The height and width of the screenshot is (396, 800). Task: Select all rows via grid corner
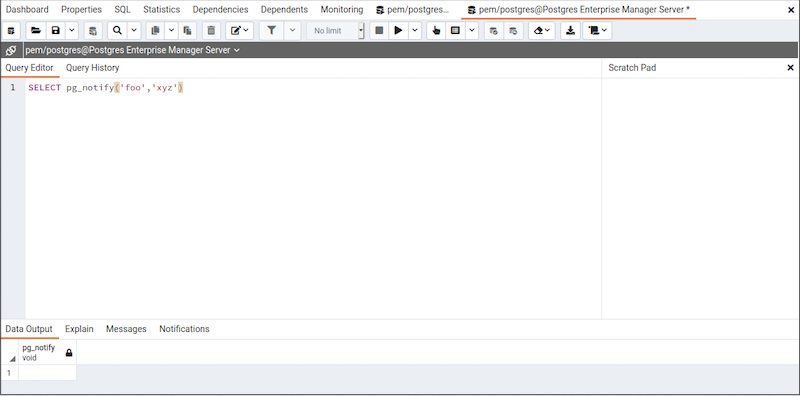click(x=10, y=353)
